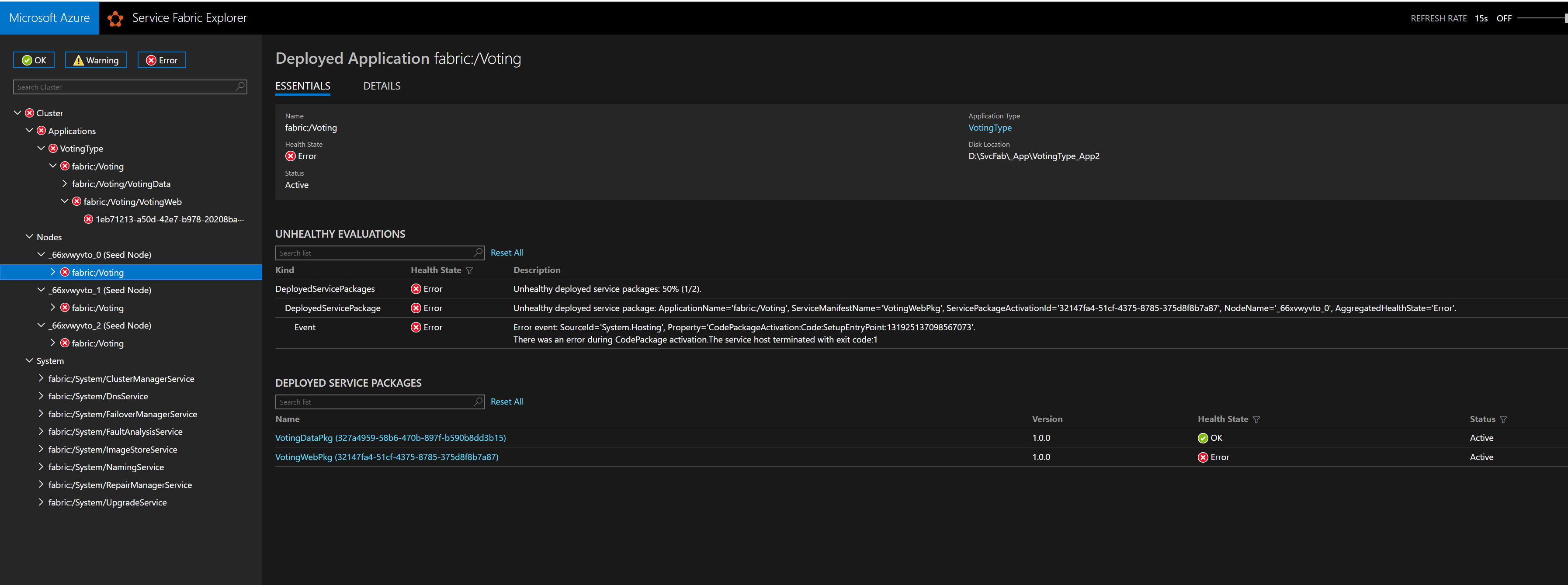
Task: Sort by Name column in service packages
Action: click(287, 419)
